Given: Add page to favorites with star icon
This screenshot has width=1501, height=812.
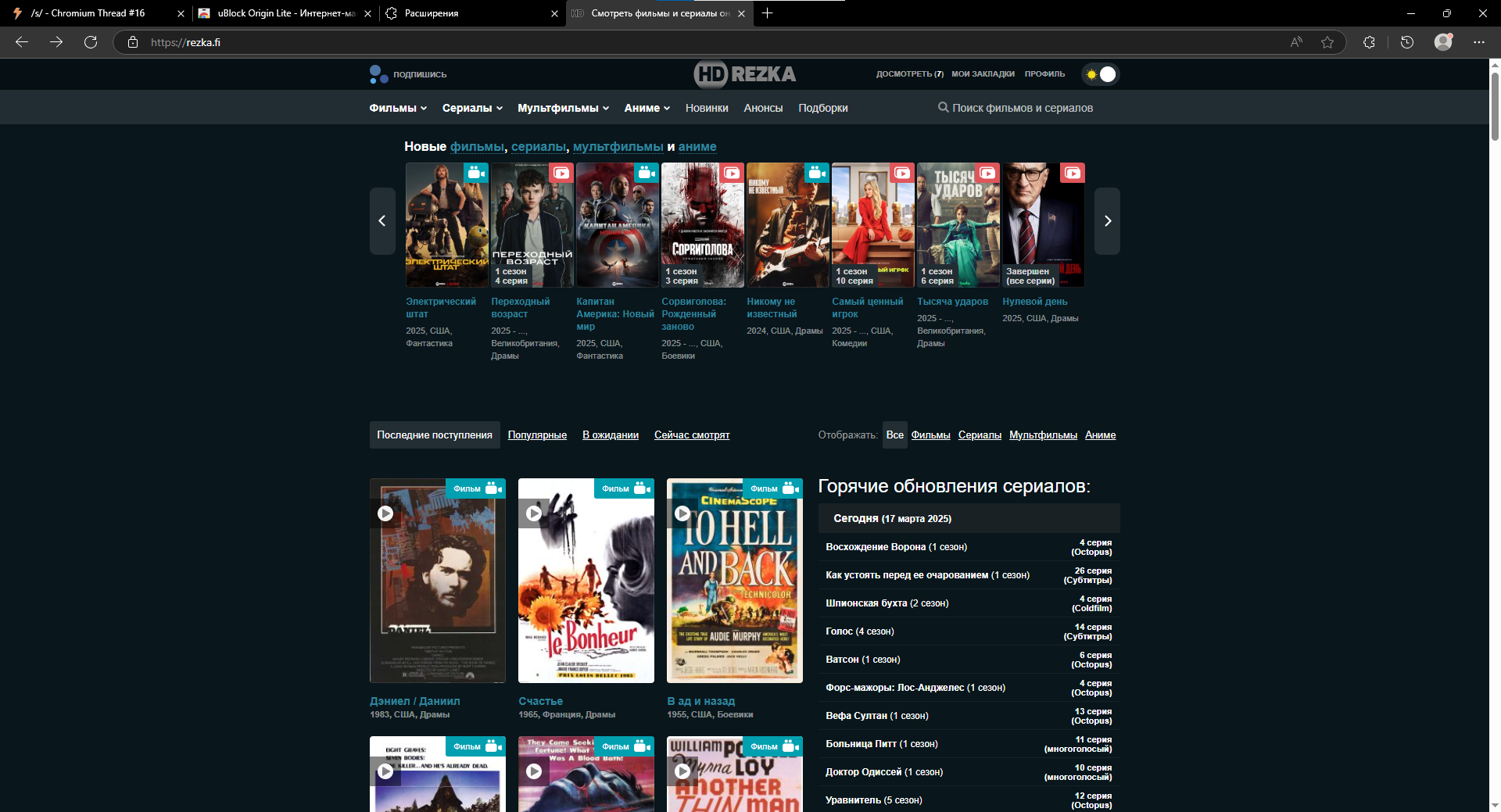Looking at the screenshot, I should tap(1327, 42).
